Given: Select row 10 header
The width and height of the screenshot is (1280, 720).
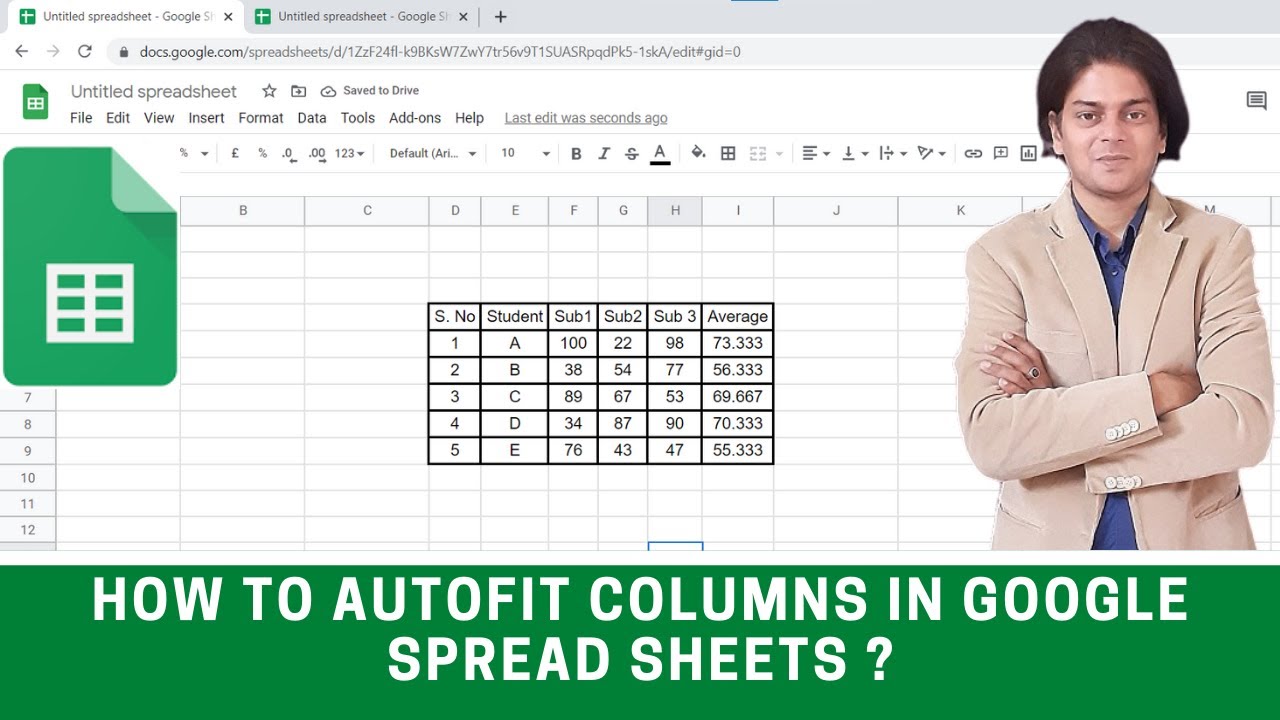Looking at the screenshot, I should (x=28, y=478).
